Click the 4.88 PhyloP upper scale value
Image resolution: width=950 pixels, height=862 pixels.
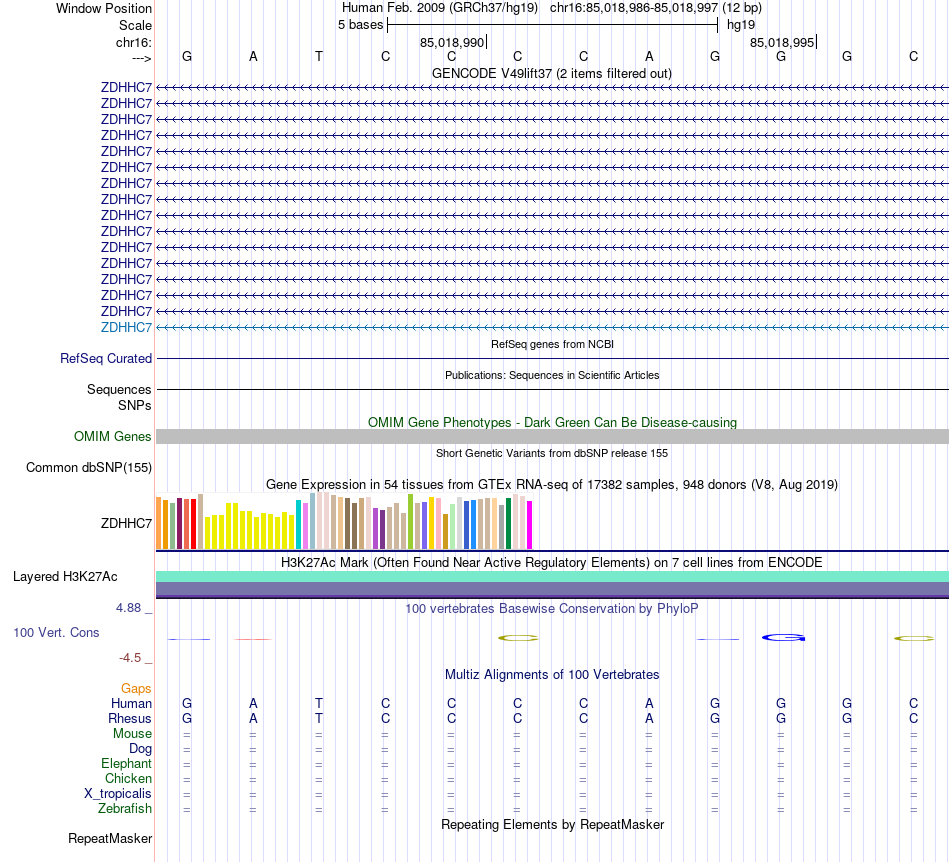click(128, 608)
